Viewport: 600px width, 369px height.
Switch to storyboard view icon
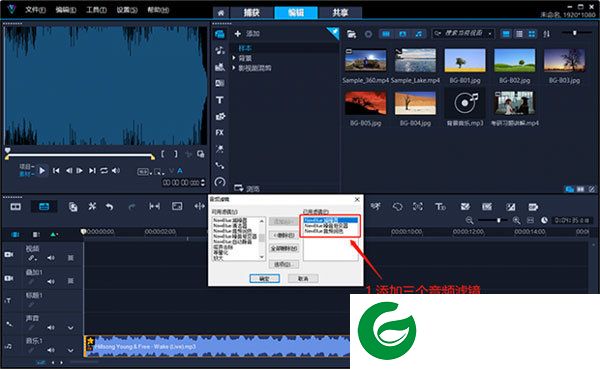point(16,207)
